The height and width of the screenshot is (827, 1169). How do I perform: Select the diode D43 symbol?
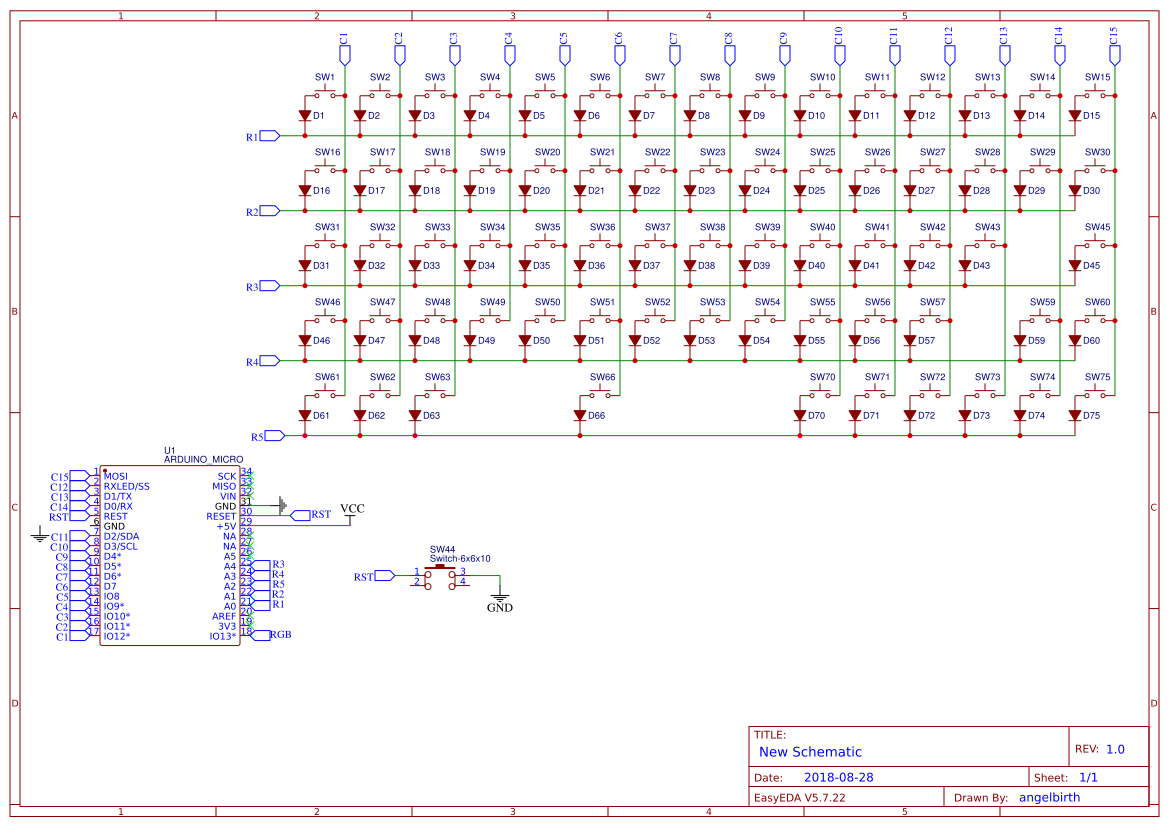coord(965,265)
